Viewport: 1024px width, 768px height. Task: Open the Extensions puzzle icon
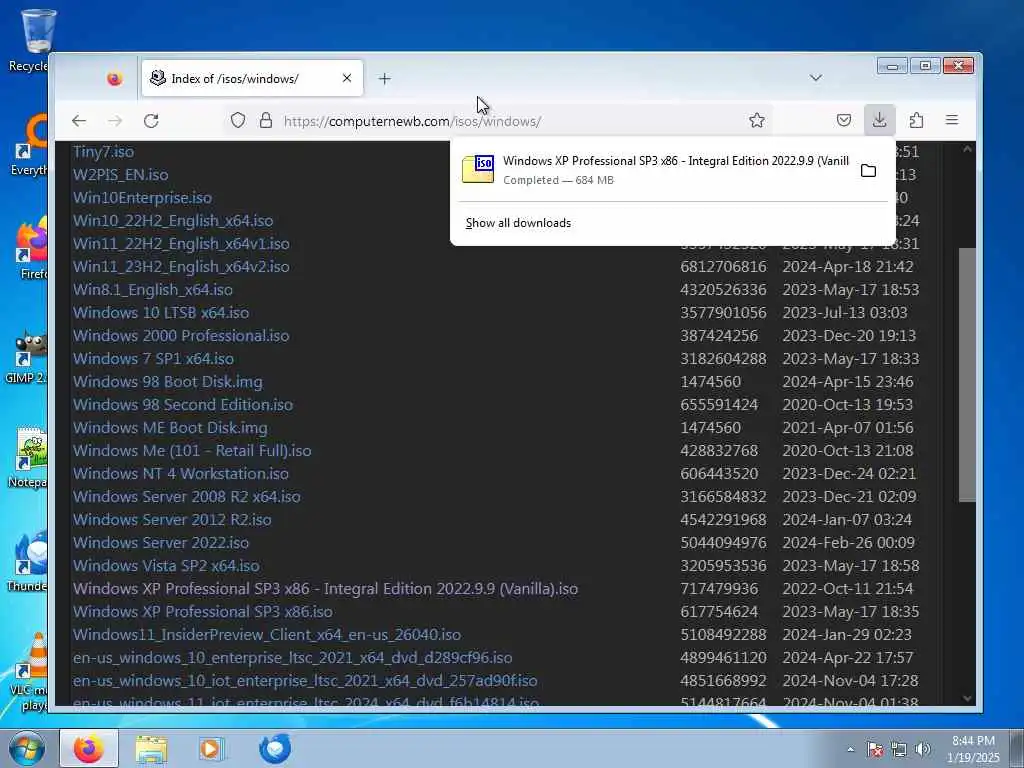(x=916, y=120)
